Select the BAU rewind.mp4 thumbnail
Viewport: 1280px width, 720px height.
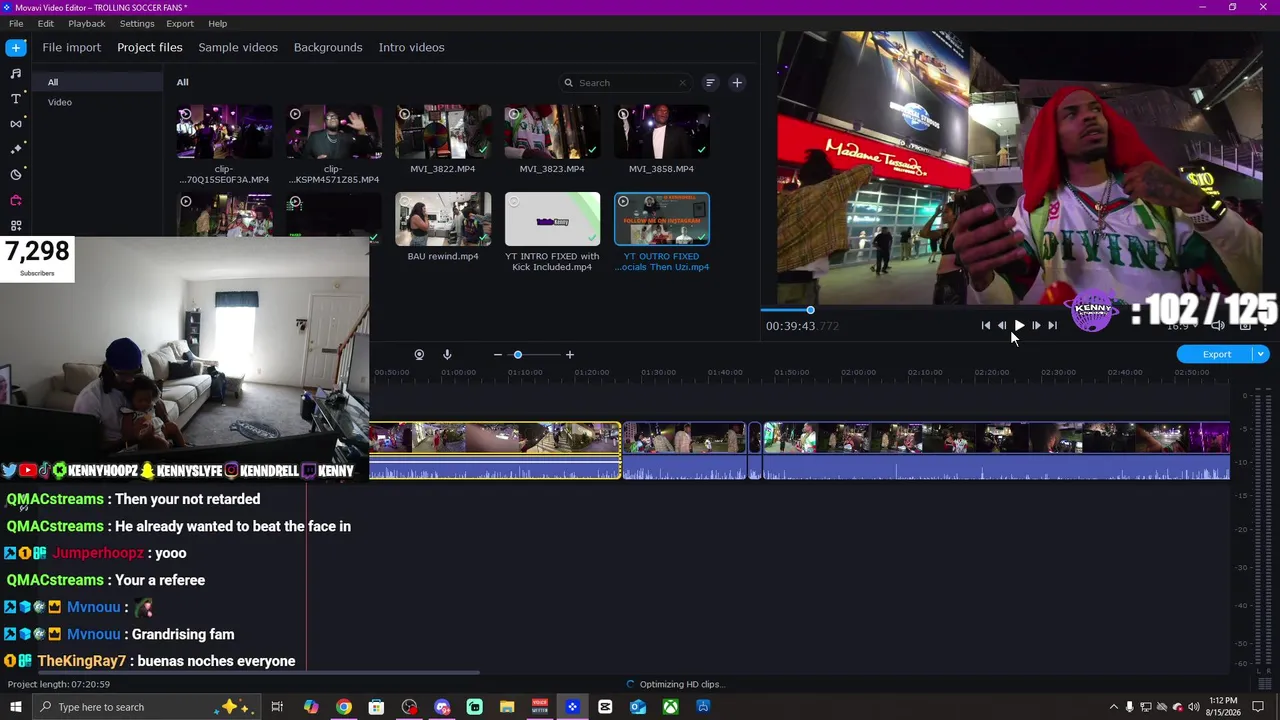tap(443, 219)
